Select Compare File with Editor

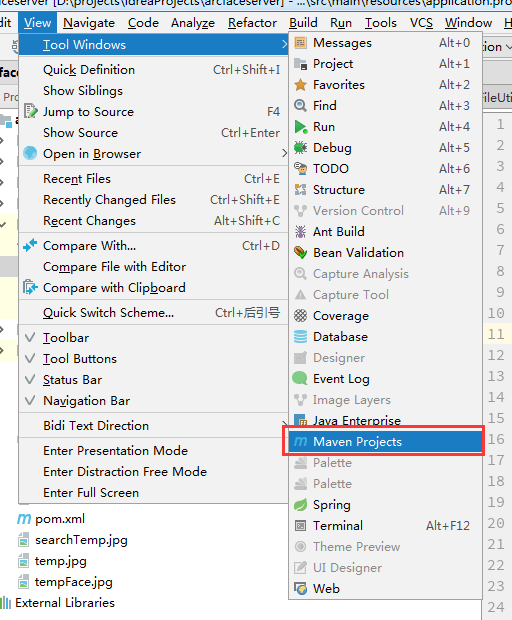[x=153, y=266]
